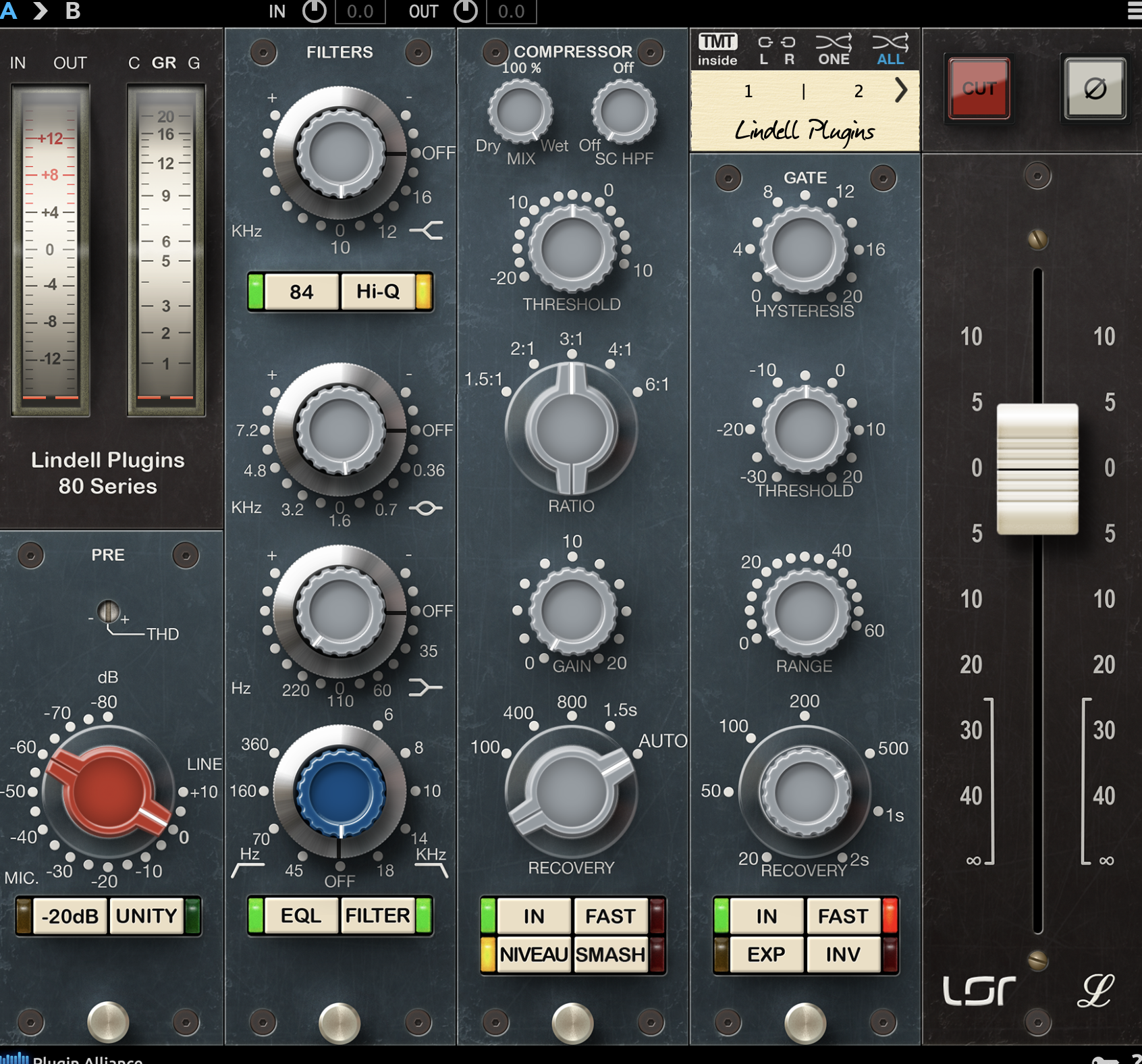The width and height of the screenshot is (1142, 1064).
Task: Click the compressor MIX knob
Action: [520, 111]
